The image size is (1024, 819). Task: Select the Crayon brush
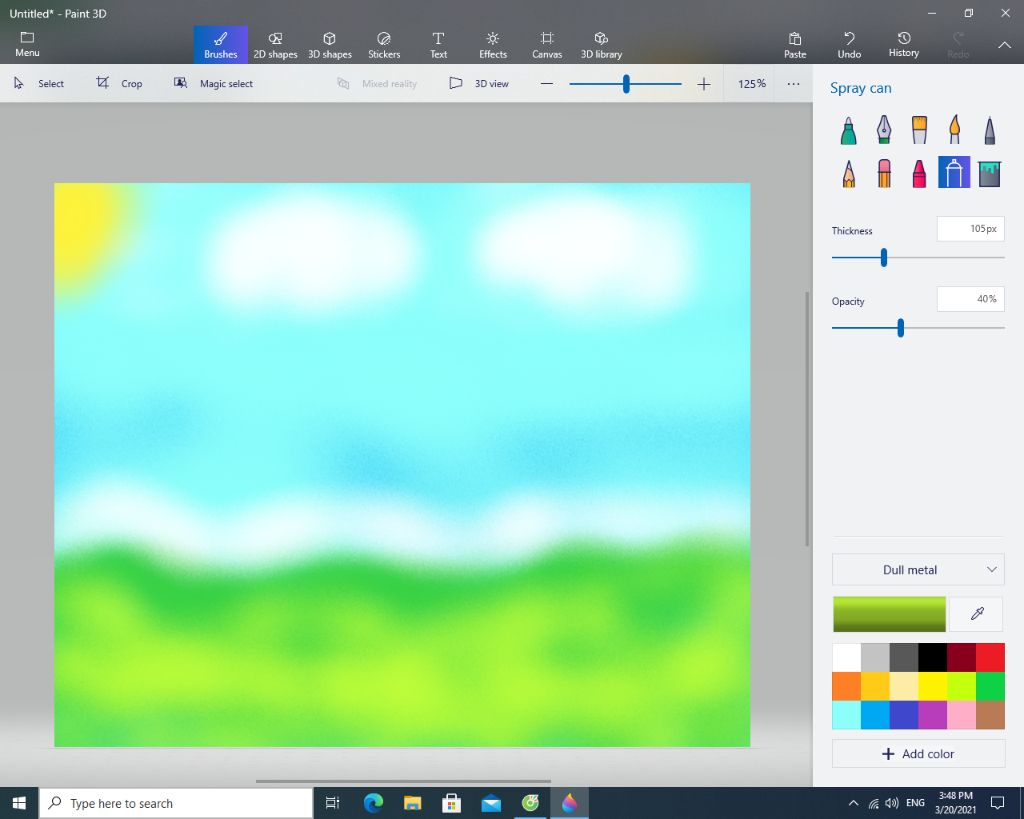pyautogui.click(x=919, y=174)
